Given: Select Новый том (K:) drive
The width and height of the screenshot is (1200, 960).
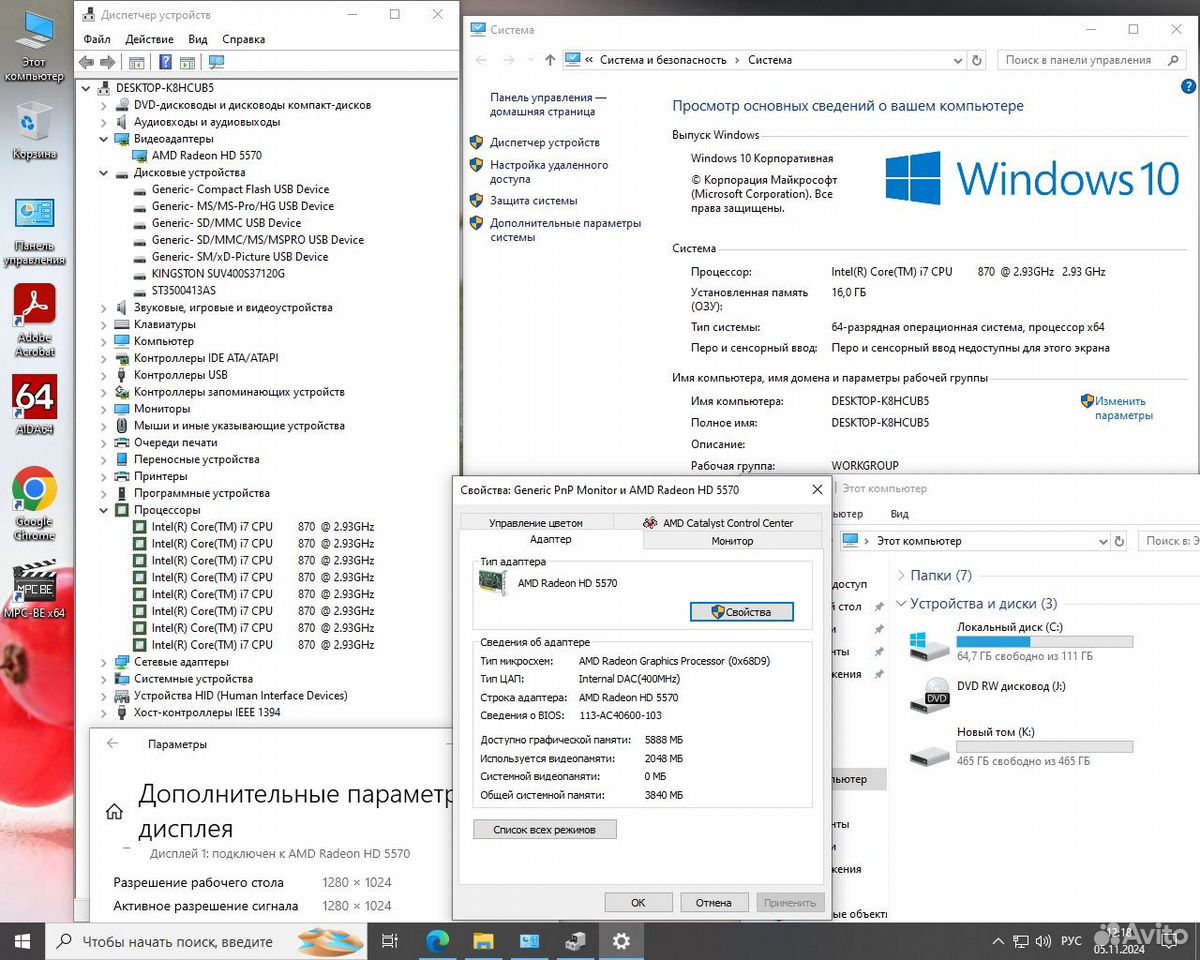Looking at the screenshot, I should tap(1020, 747).
